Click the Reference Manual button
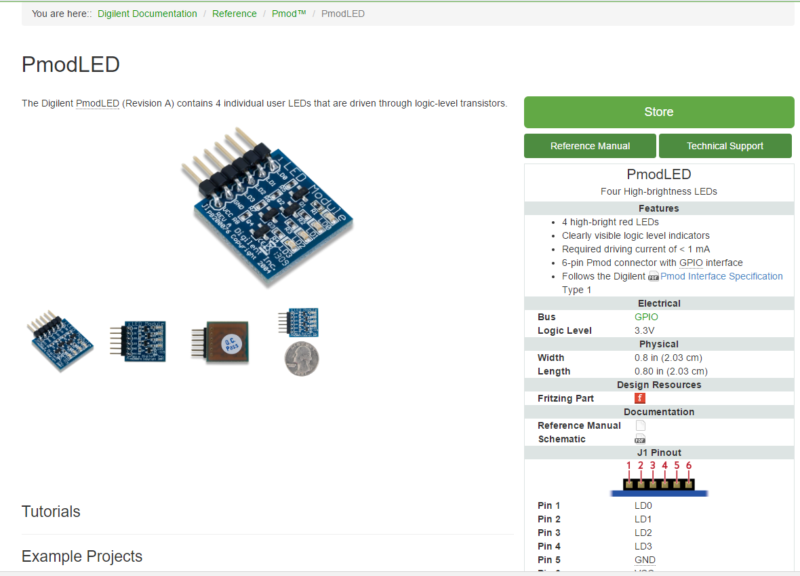Image resolution: width=800 pixels, height=576 pixels. [x=589, y=145]
